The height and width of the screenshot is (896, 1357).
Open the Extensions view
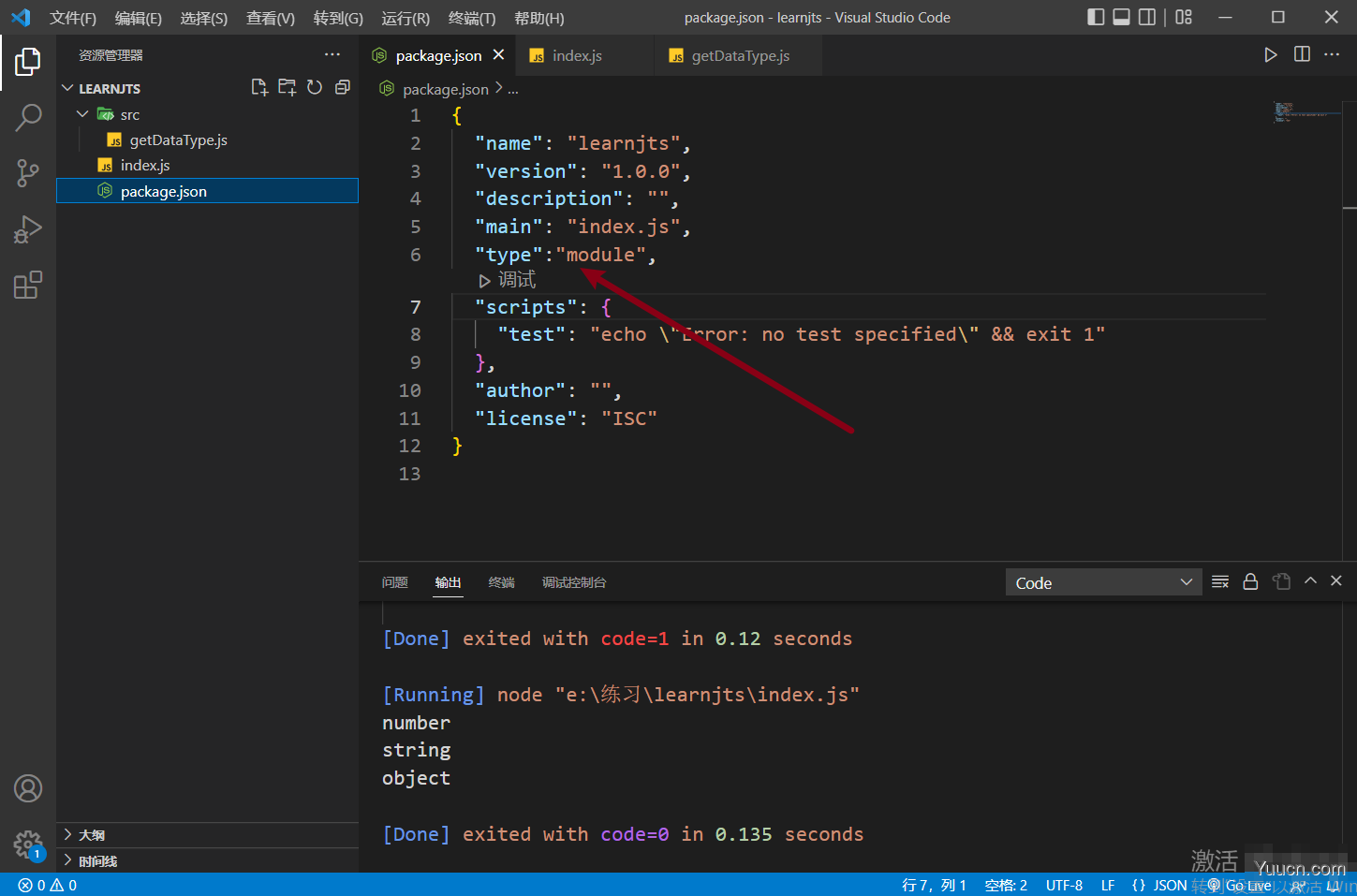pyautogui.click(x=28, y=285)
